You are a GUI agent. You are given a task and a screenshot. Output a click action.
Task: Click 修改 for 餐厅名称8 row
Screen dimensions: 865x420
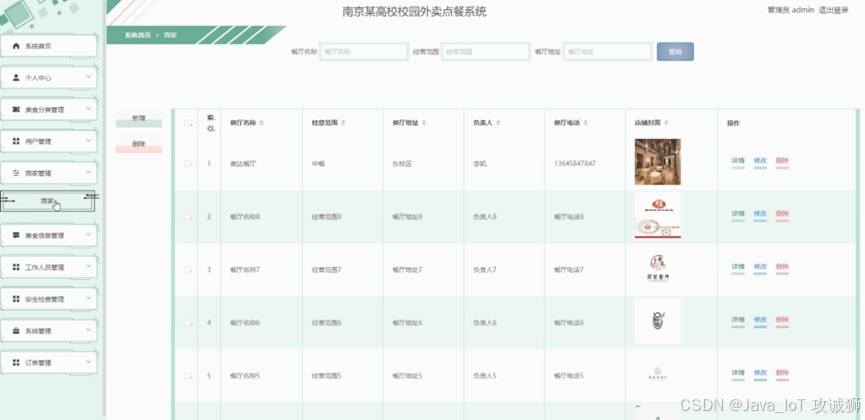[760, 214]
